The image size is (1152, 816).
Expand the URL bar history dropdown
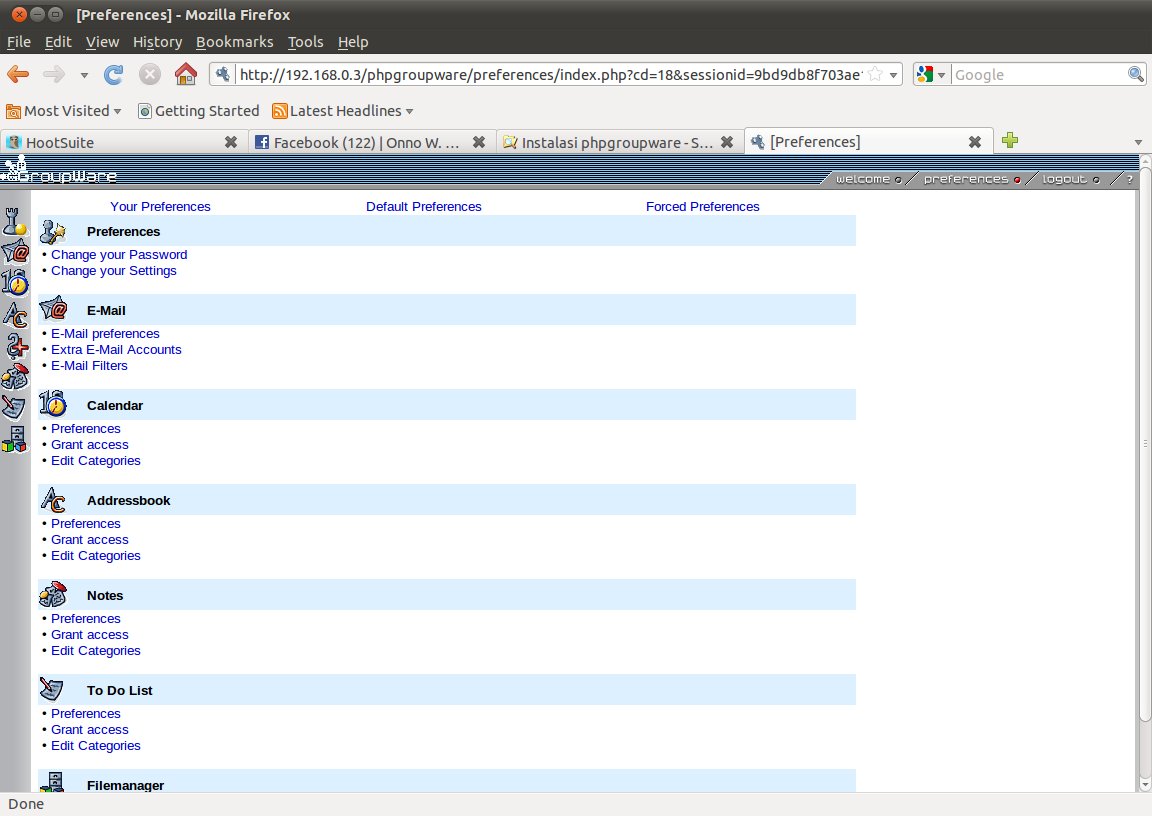[893, 75]
